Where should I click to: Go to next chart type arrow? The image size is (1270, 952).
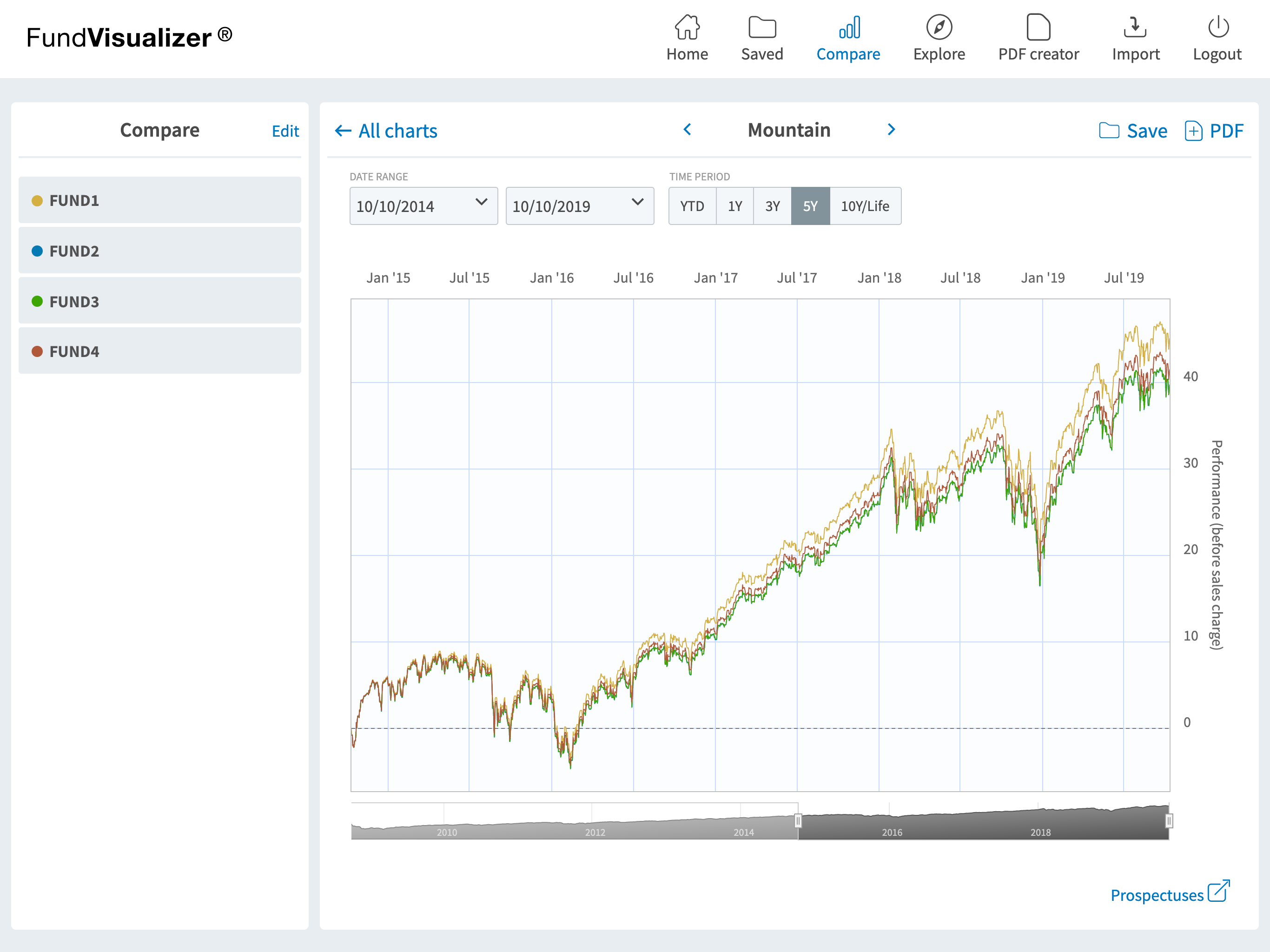coord(891,130)
